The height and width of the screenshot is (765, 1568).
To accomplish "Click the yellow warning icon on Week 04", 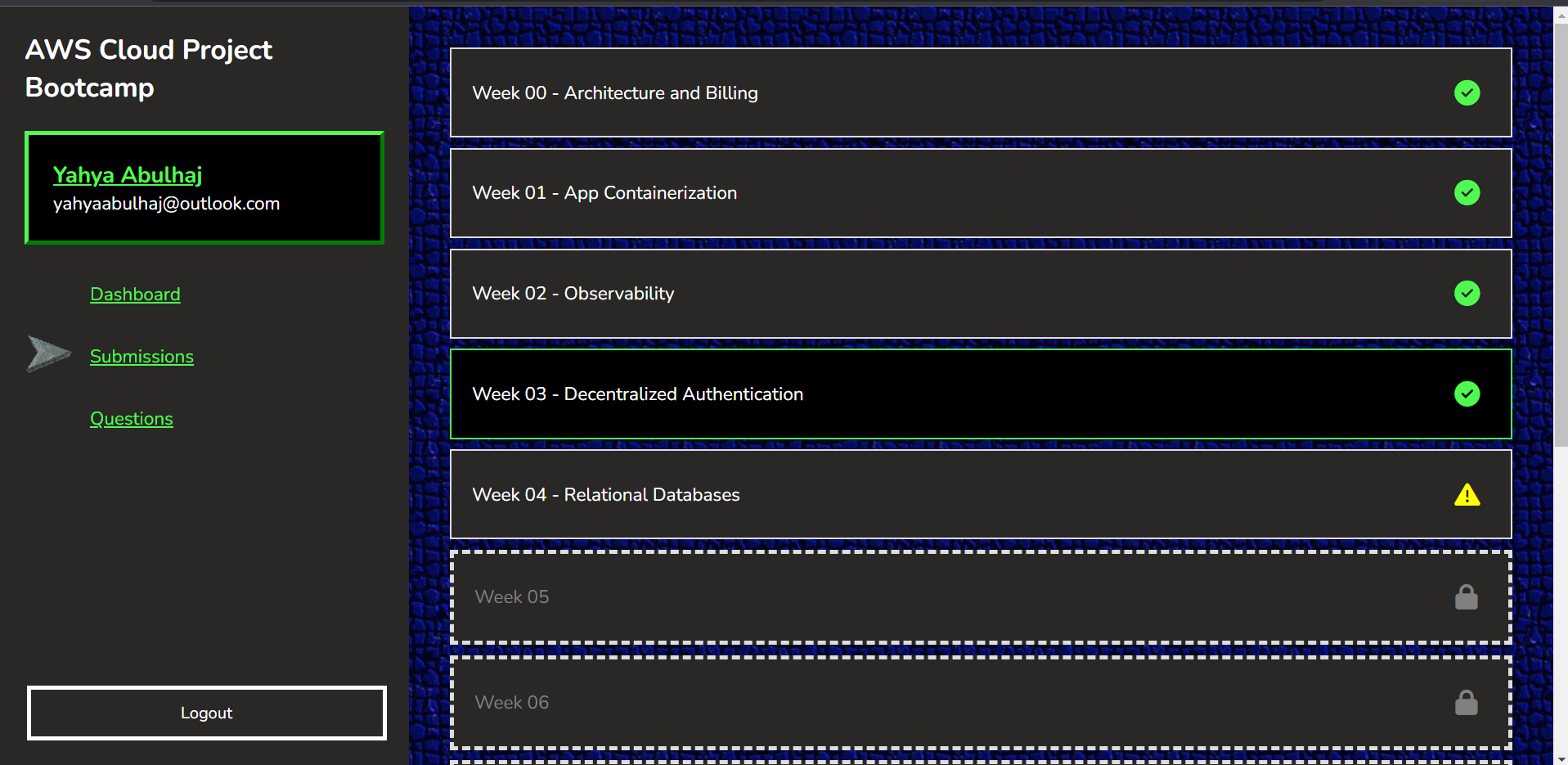I will 1467,494.
